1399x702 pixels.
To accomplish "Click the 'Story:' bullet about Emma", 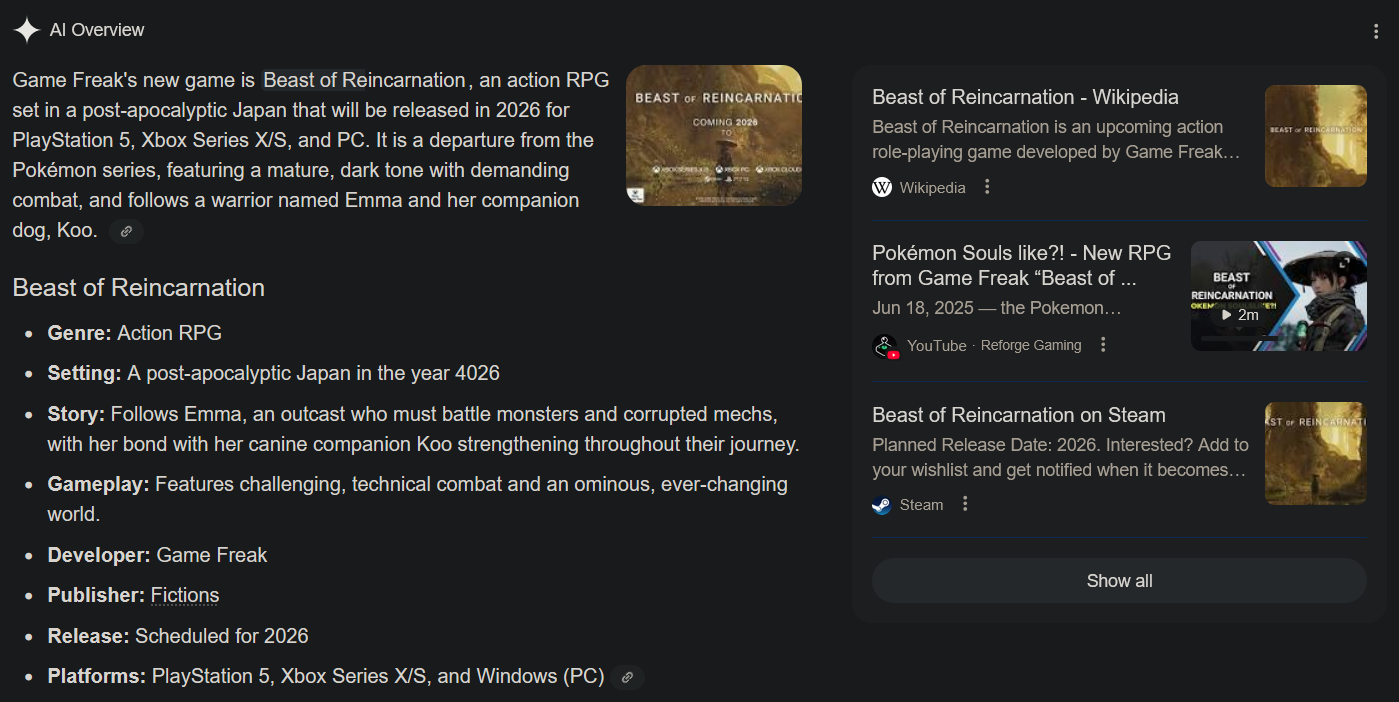I will click(x=424, y=429).
